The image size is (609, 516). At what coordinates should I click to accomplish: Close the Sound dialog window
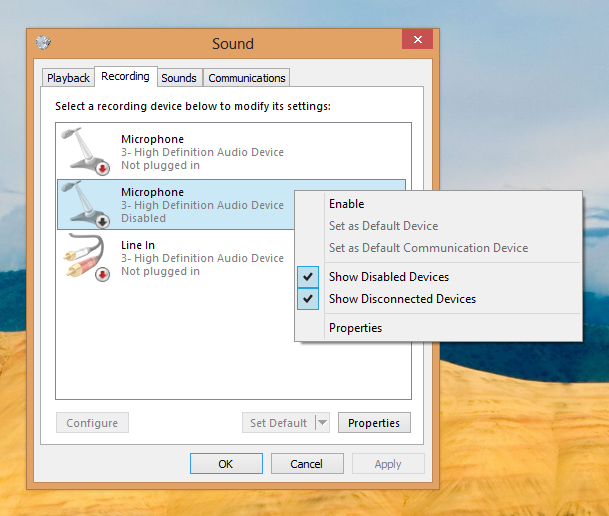coord(418,39)
